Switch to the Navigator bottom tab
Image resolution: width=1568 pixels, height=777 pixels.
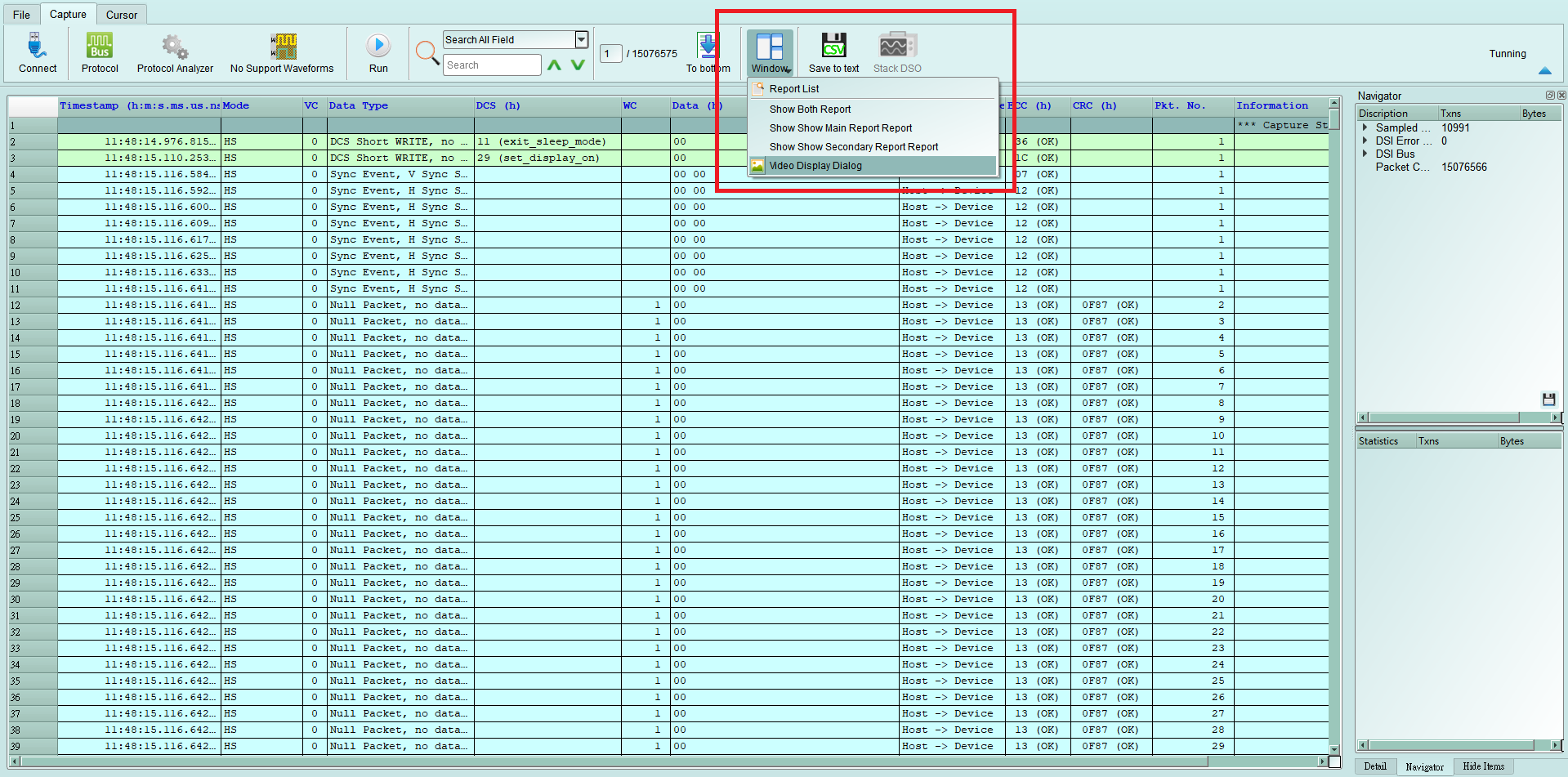click(1424, 766)
